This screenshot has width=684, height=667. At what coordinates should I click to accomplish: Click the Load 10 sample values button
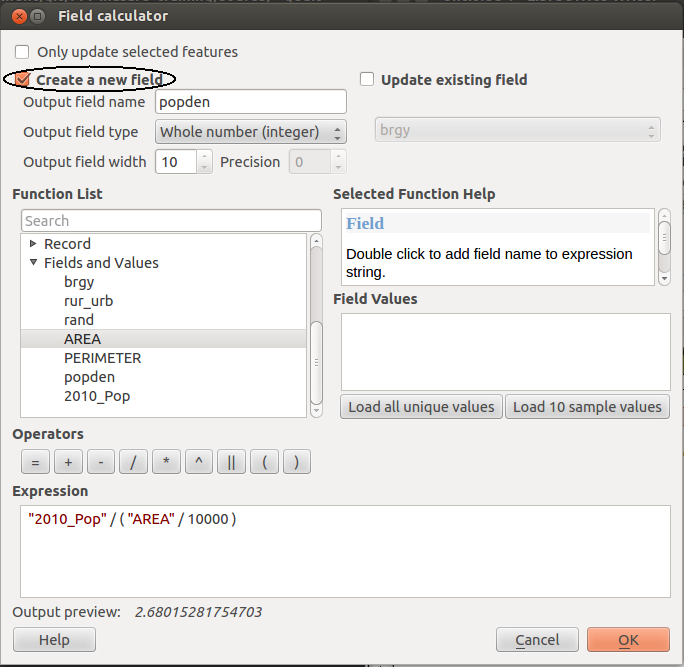587,407
